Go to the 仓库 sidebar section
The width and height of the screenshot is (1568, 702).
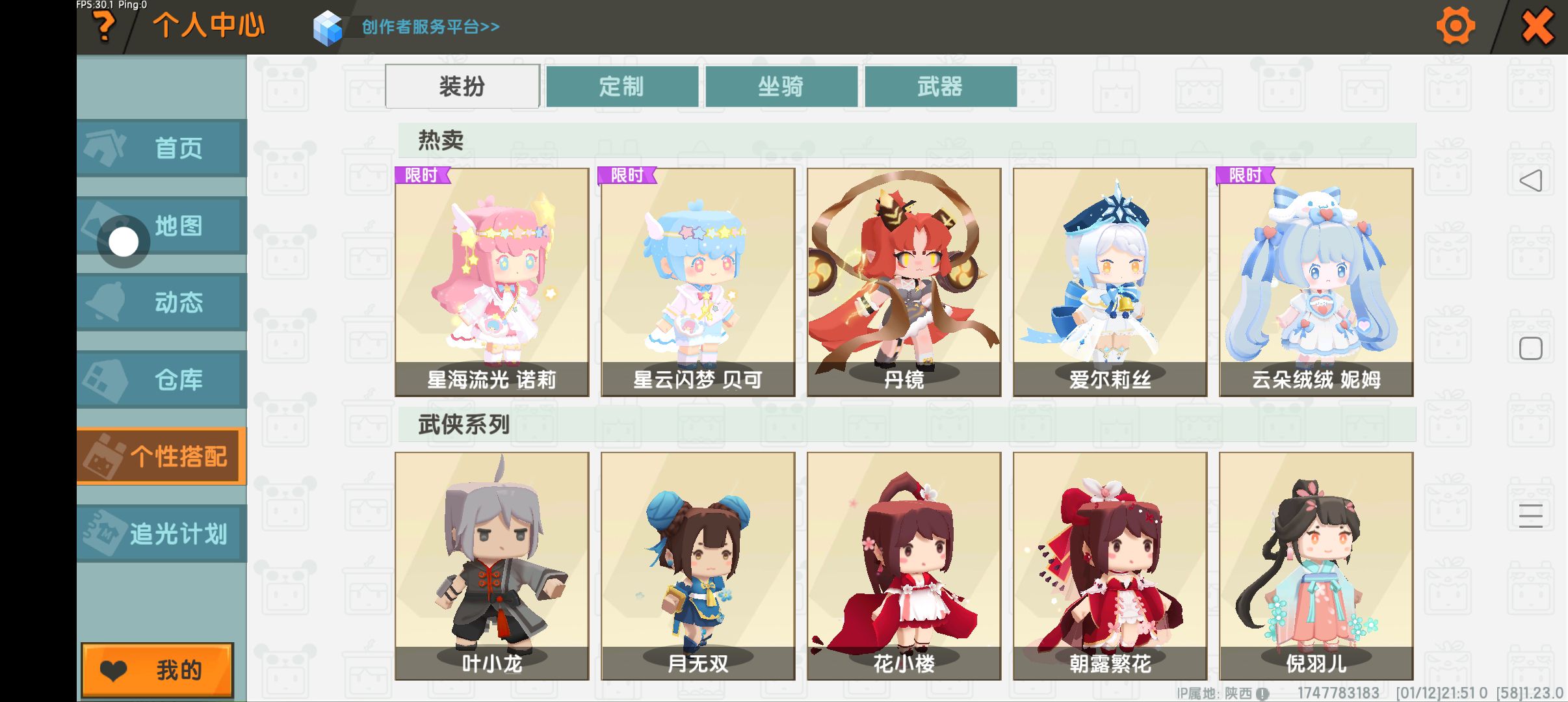(162, 380)
